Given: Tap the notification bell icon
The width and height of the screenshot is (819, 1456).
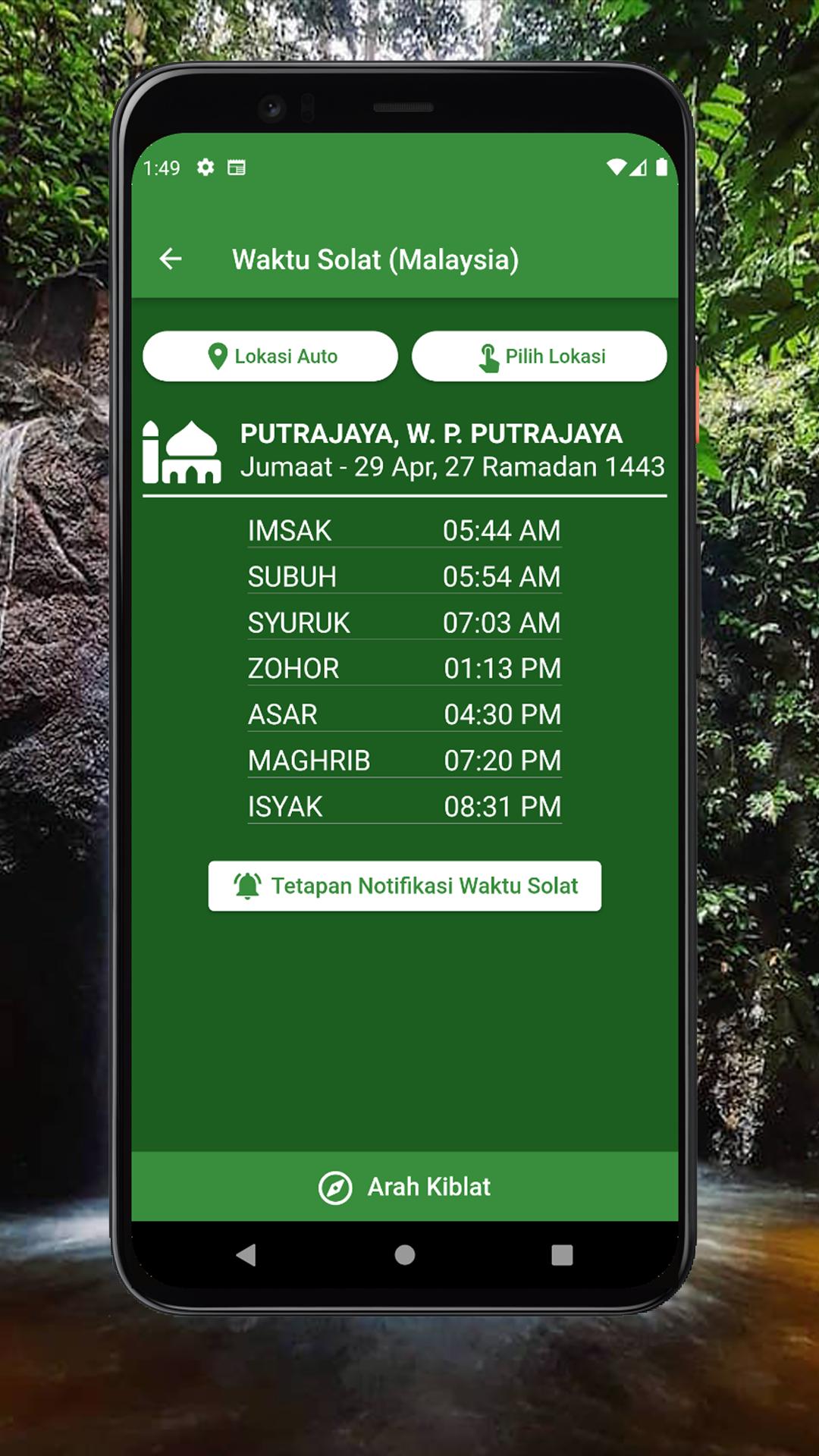Looking at the screenshot, I should click(x=247, y=886).
